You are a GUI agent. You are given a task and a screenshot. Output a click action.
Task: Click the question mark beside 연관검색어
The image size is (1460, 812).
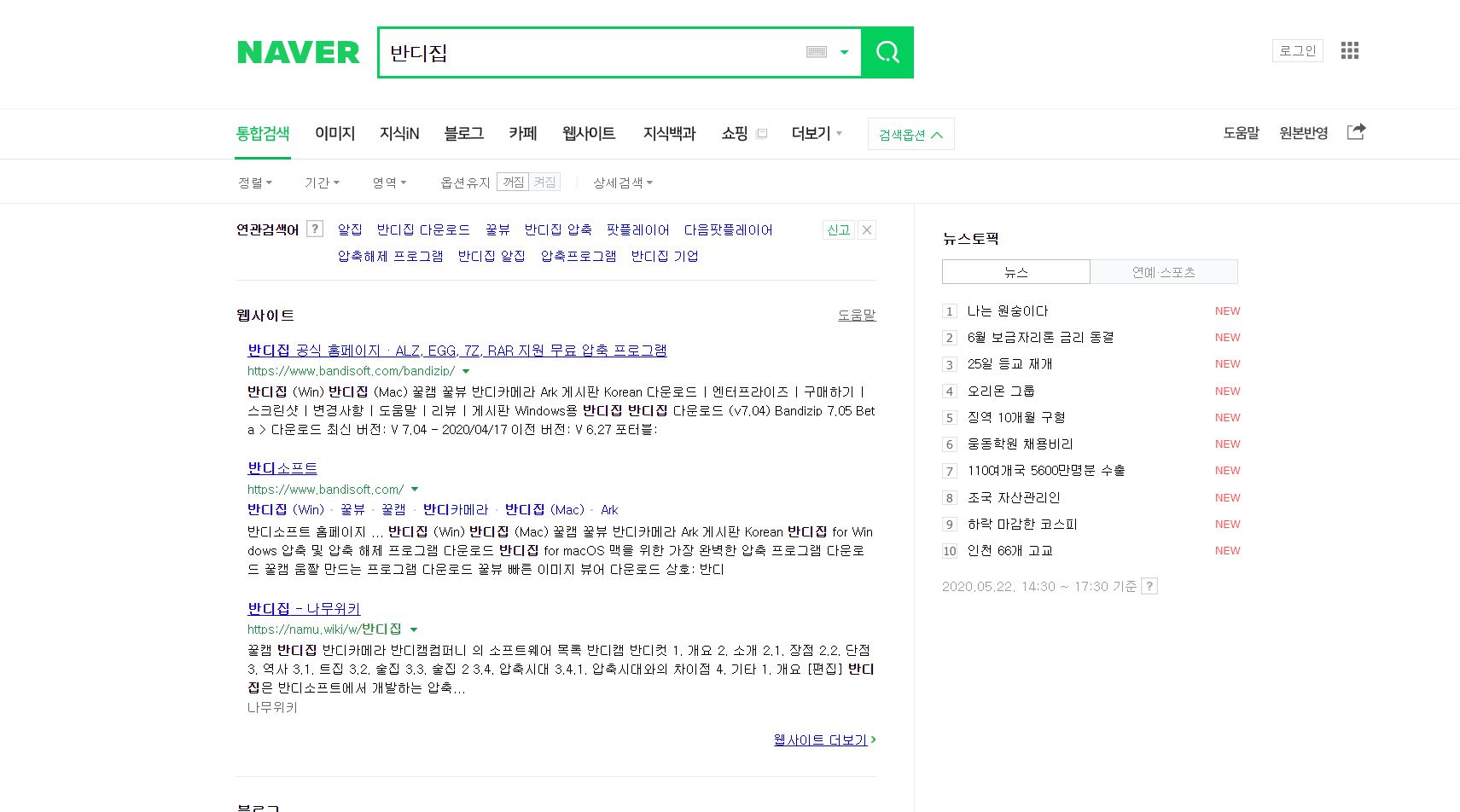pyautogui.click(x=315, y=229)
